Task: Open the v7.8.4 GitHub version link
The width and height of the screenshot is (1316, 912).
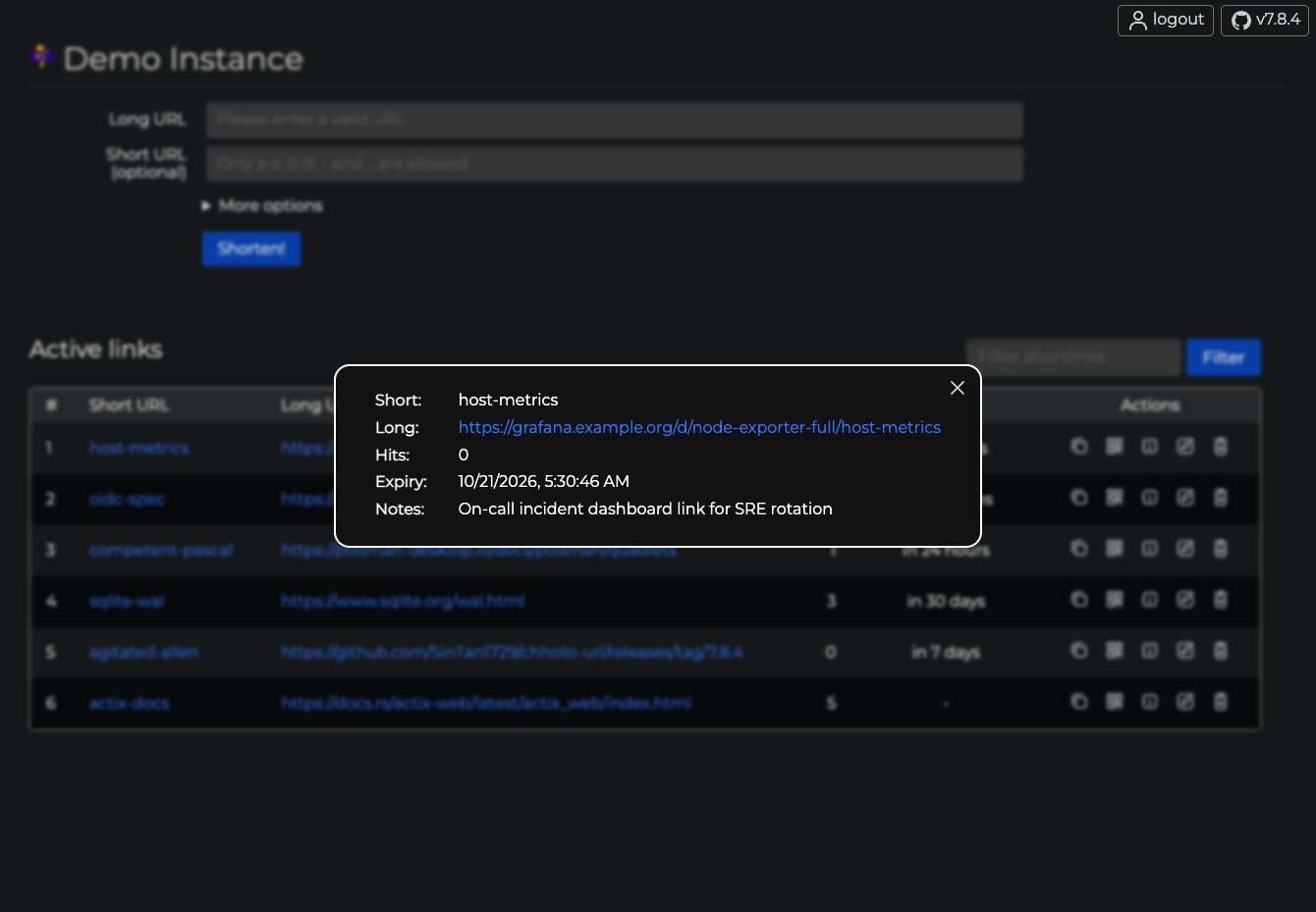Action: [1265, 20]
